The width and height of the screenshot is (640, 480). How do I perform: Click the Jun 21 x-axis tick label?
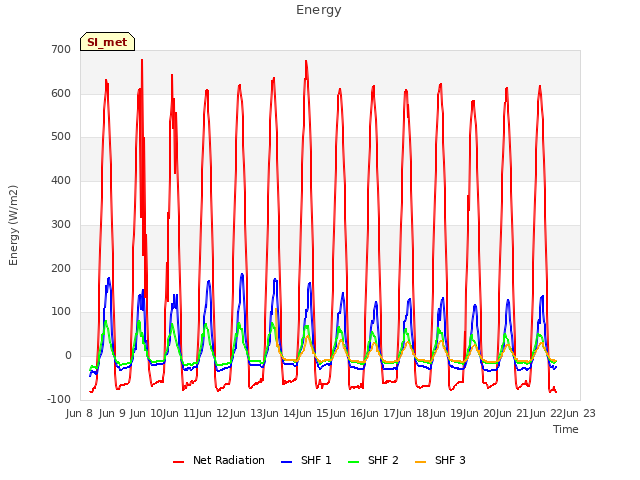(x=514, y=413)
